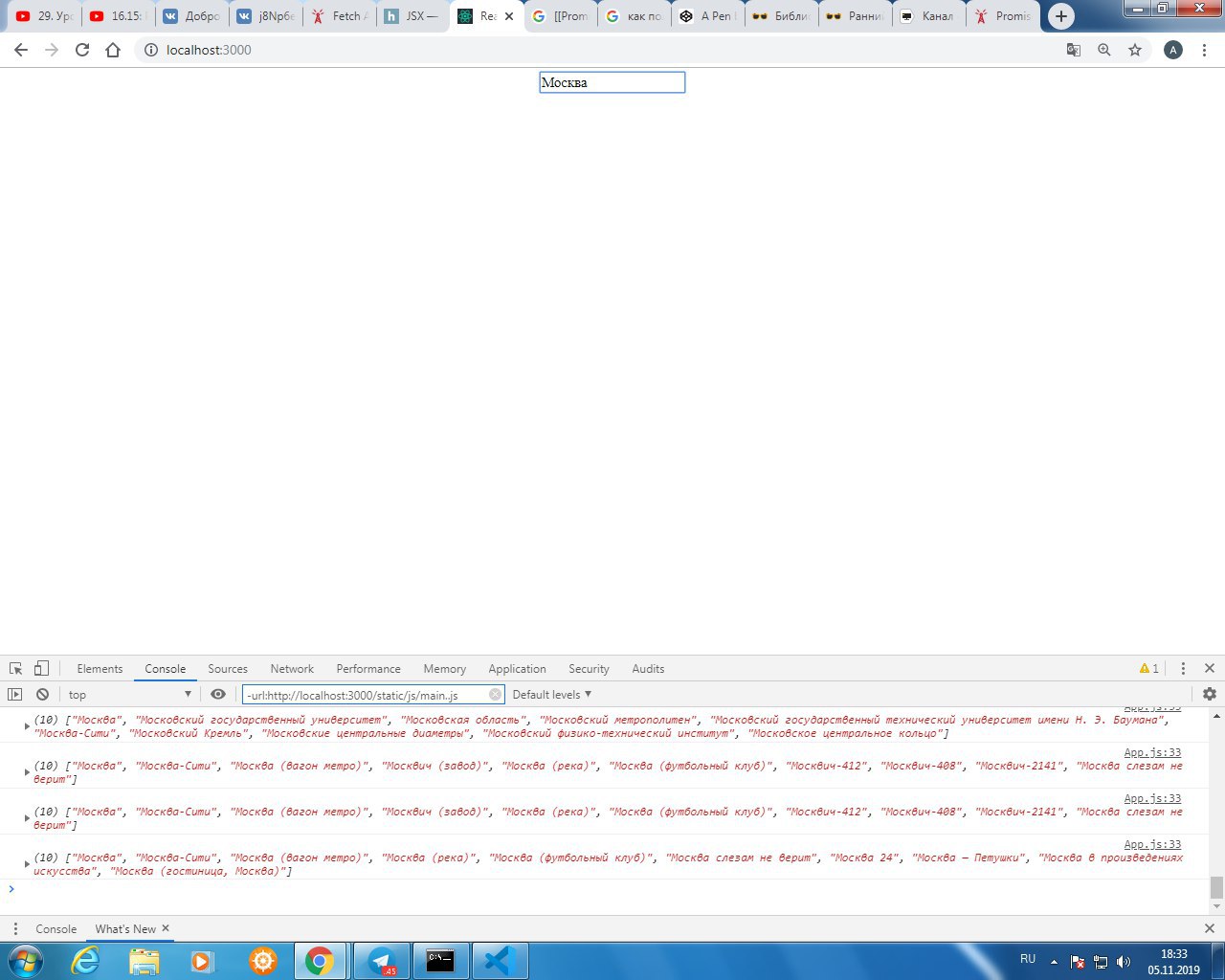The height and width of the screenshot is (980, 1225).
Task: Launch Internet Explorer from the taskbar
Action: point(85,960)
